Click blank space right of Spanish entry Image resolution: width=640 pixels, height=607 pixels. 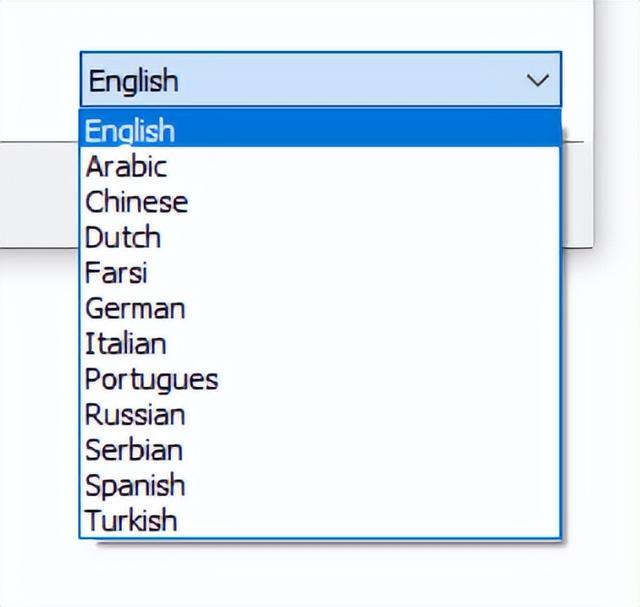pos(372,486)
